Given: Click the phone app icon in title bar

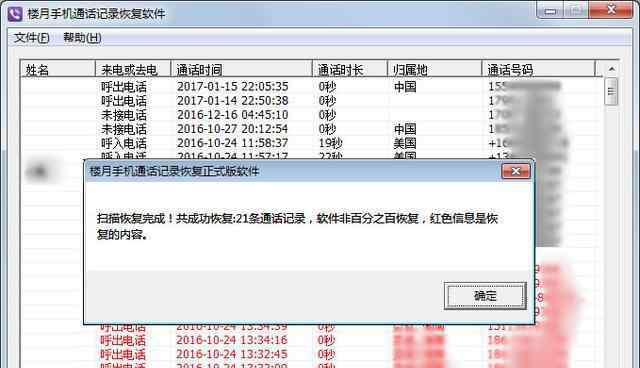Looking at the screenshot, I should (15, 14).
